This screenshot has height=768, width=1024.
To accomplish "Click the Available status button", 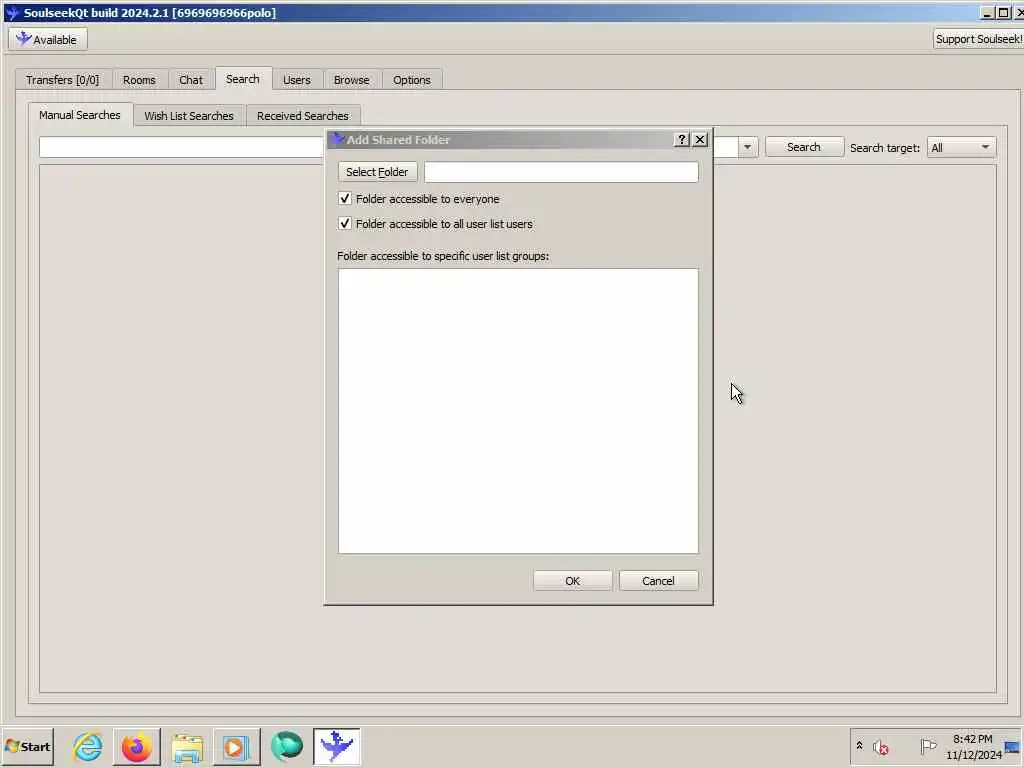I will (x=48, y=39).
